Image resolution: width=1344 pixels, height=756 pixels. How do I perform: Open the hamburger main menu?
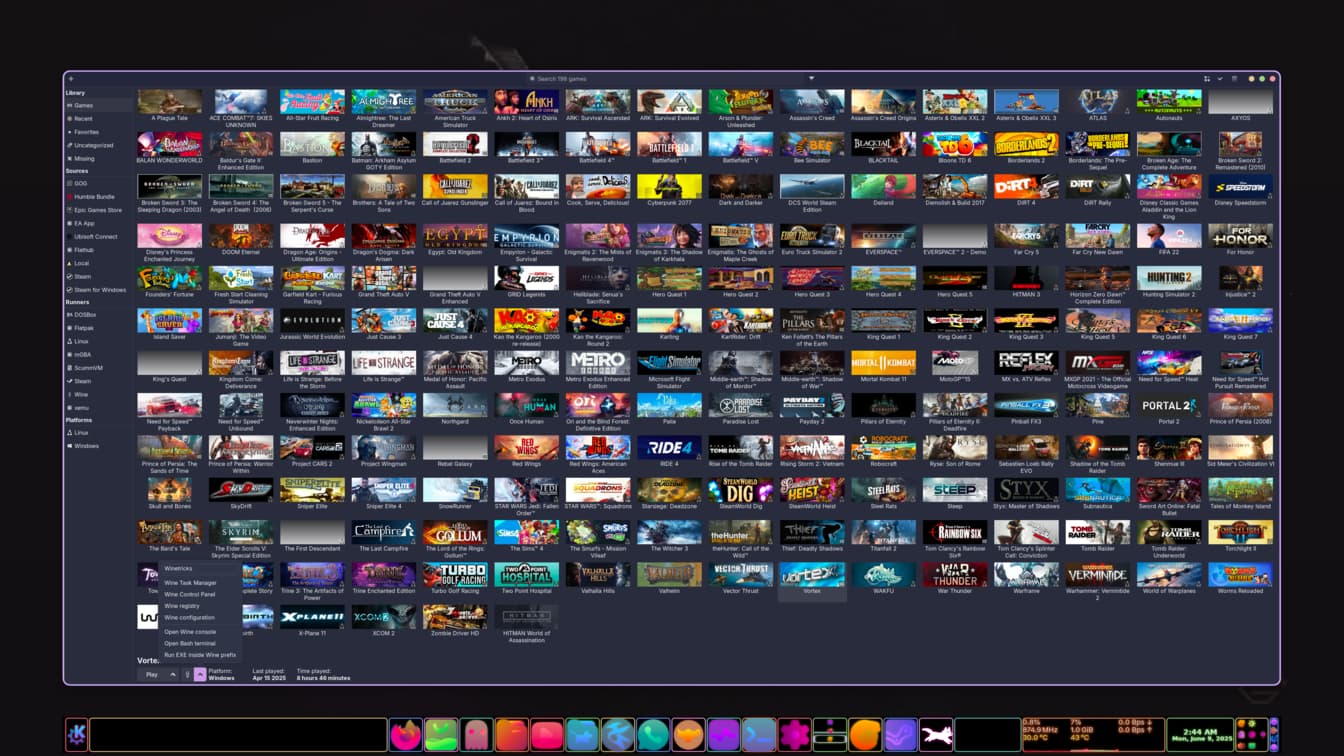click(x=1234, y=78)
